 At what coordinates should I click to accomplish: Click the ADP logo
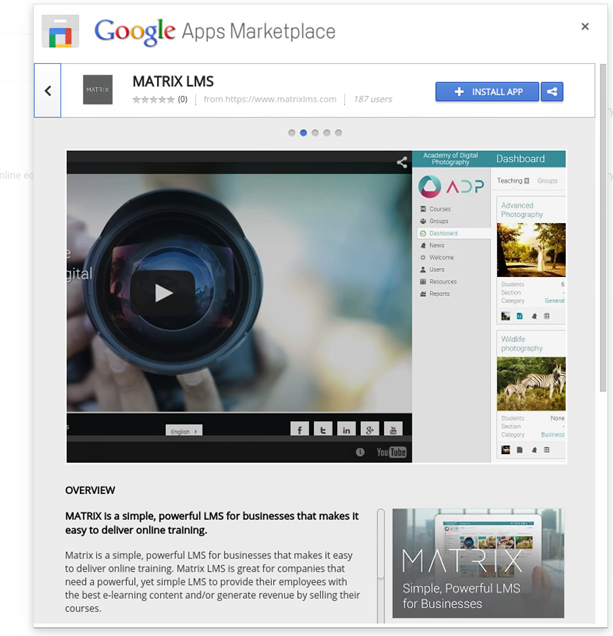click(x=451, y=187)
